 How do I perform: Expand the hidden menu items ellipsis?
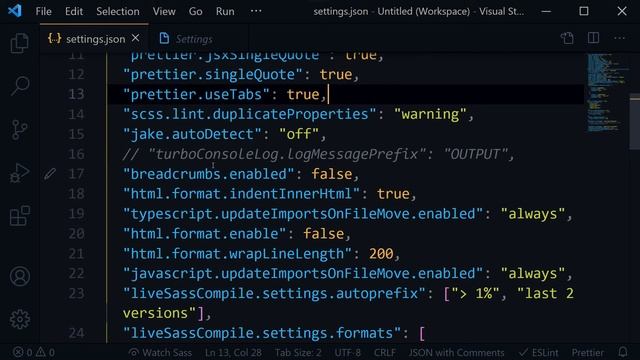pos(256,11)
